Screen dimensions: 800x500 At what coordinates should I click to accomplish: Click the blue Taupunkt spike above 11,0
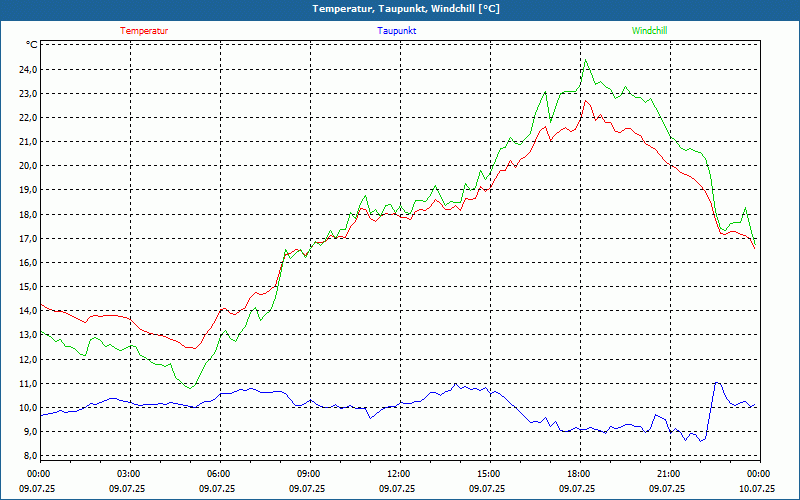[717, 382]
